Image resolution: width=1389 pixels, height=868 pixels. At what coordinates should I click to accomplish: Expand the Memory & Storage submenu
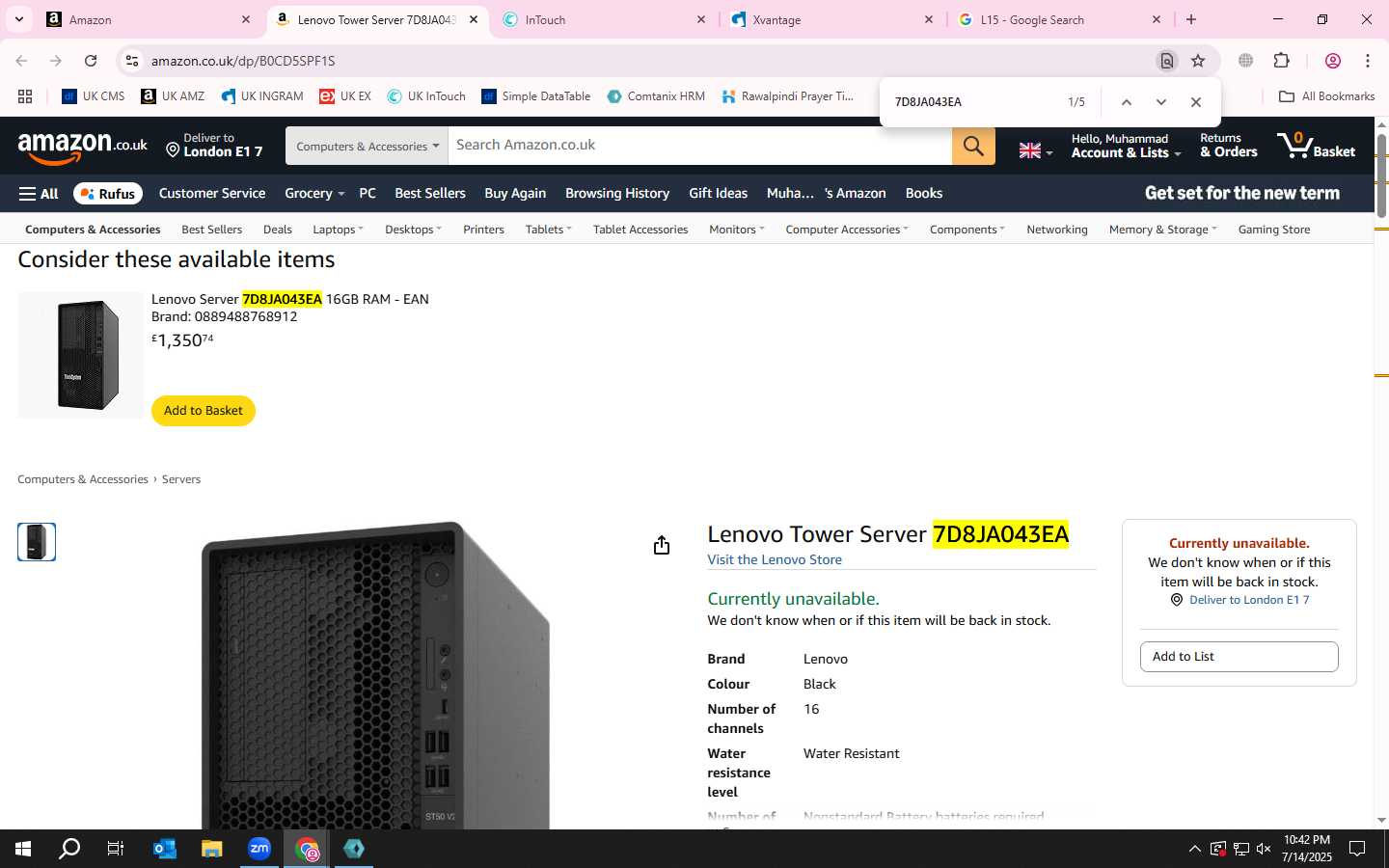[x=1162, y=230]
